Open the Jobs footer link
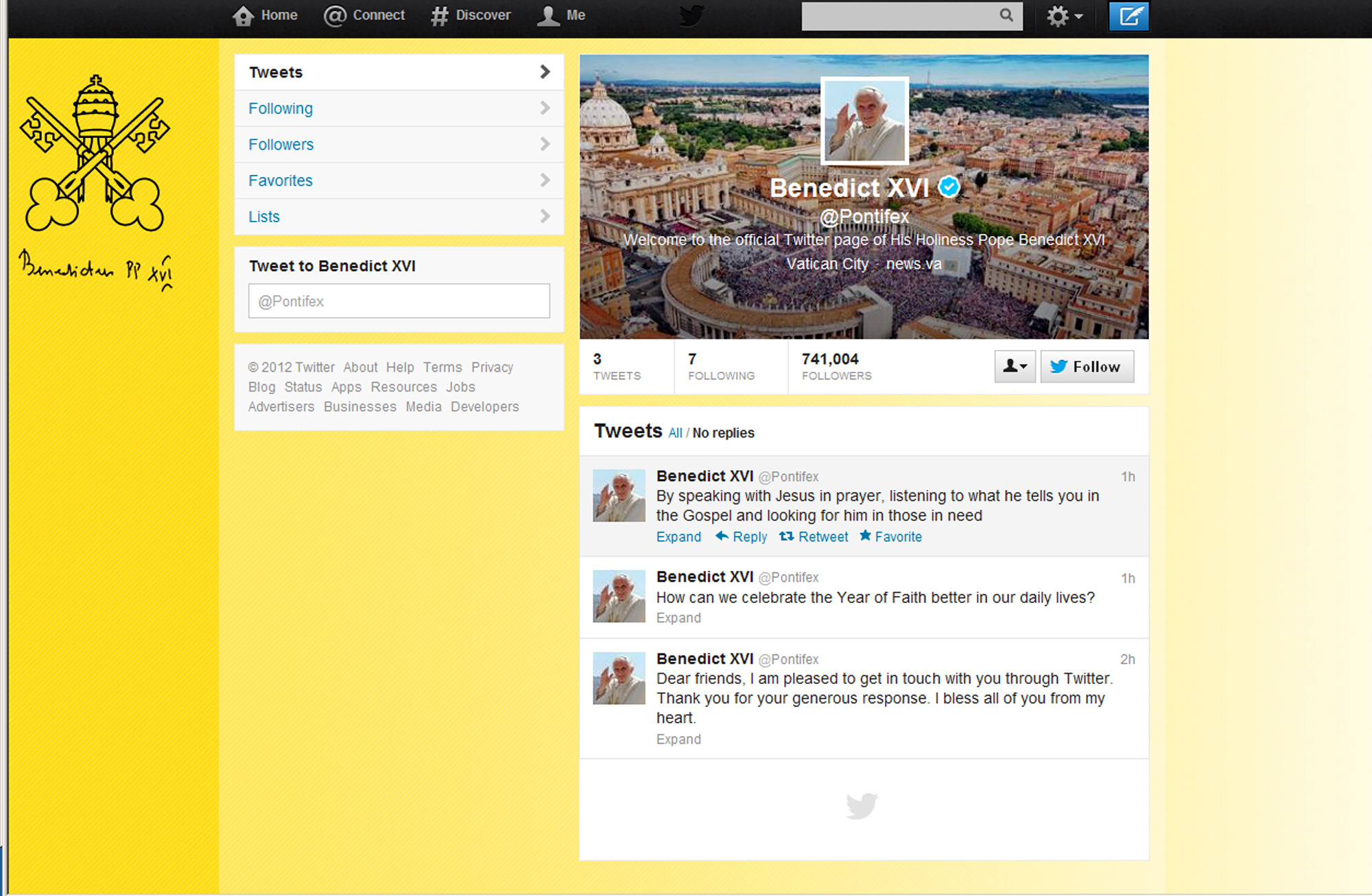This screenshot has height=896, width=1372. [x=460, y=387]
